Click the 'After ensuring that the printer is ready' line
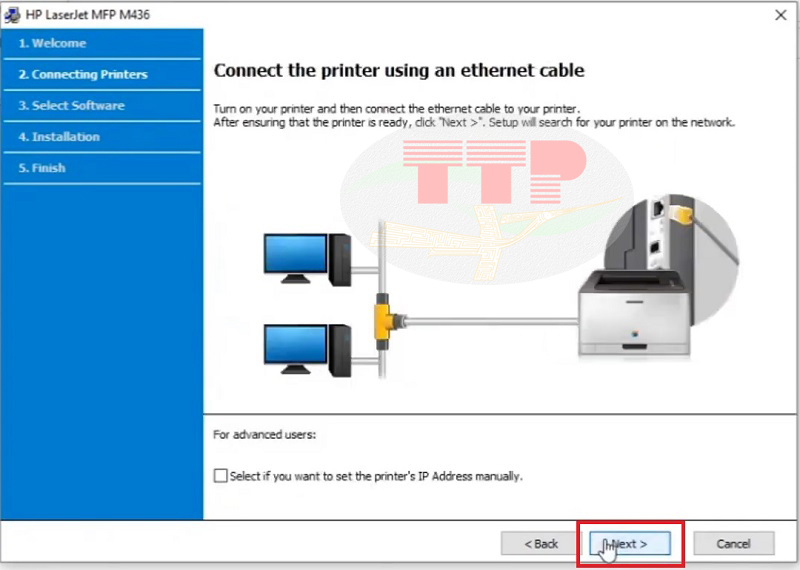The height and width of the screenshot is (570, 800). tap(474, 122)
